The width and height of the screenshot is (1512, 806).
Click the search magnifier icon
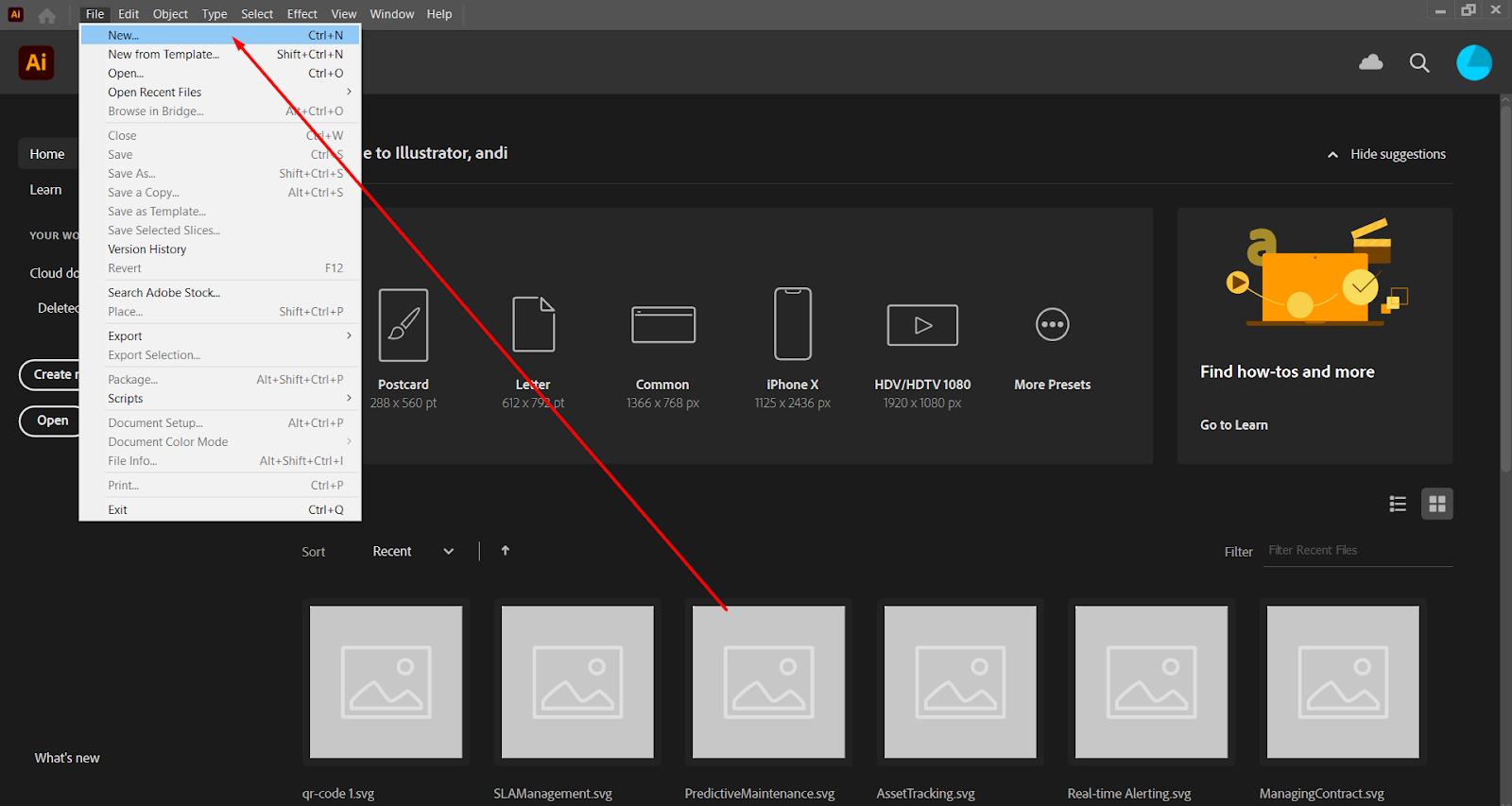(x=1419, y=63)
